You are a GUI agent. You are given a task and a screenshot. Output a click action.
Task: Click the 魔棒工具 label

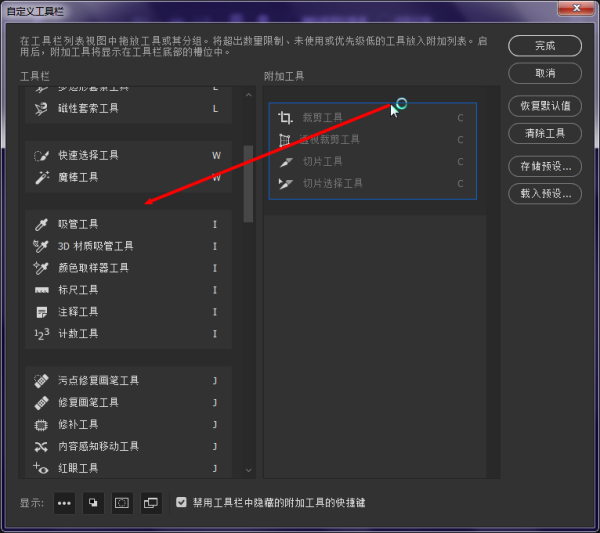pyautogui.click(x=78, y=177)
